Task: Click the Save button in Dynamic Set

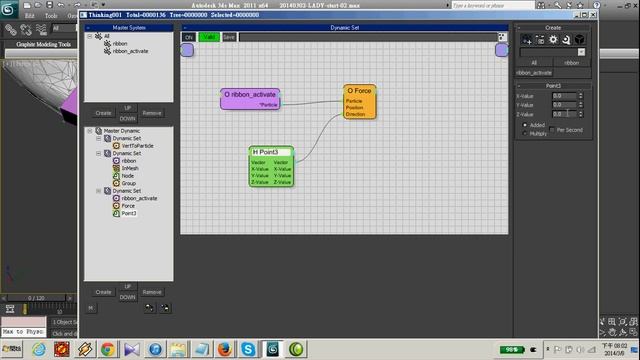Action: [x=229, y=37]
